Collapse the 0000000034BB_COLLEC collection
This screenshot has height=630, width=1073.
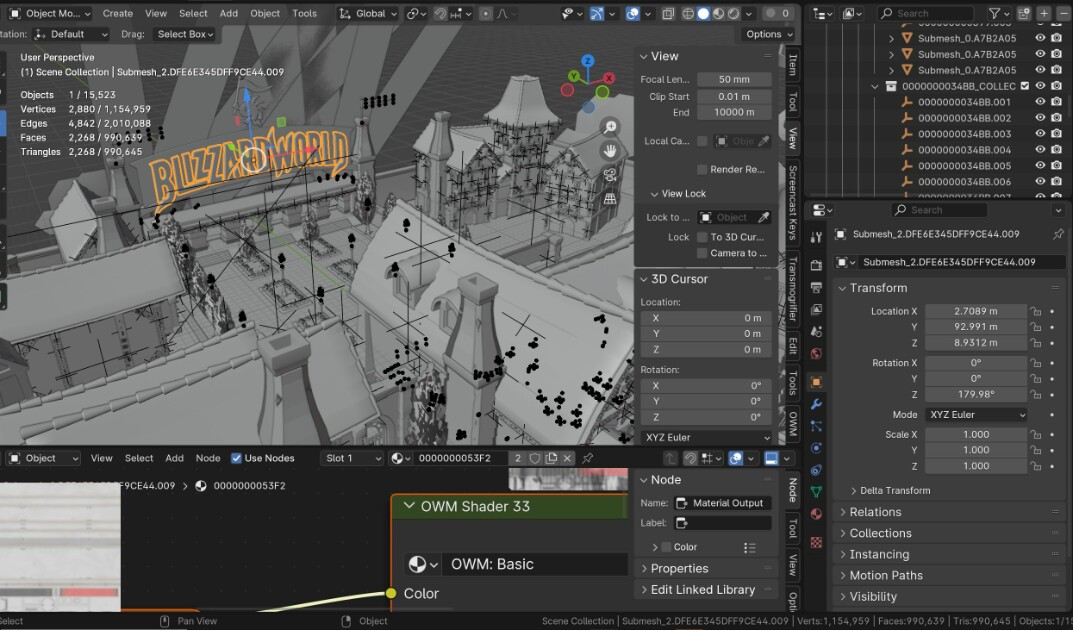click(875, 86)
